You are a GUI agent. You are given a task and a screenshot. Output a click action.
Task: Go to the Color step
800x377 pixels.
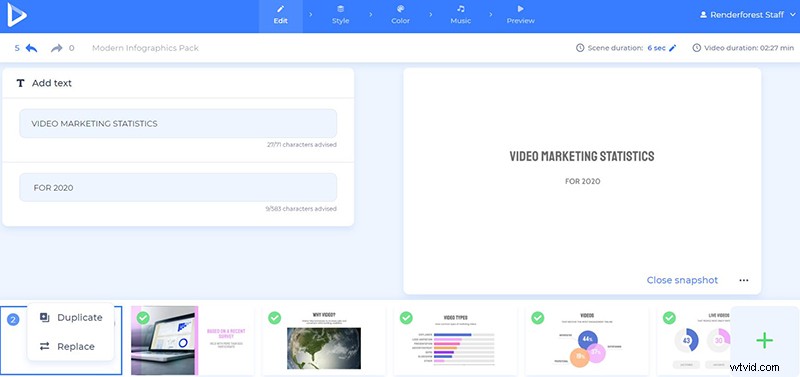pos(401,16)
